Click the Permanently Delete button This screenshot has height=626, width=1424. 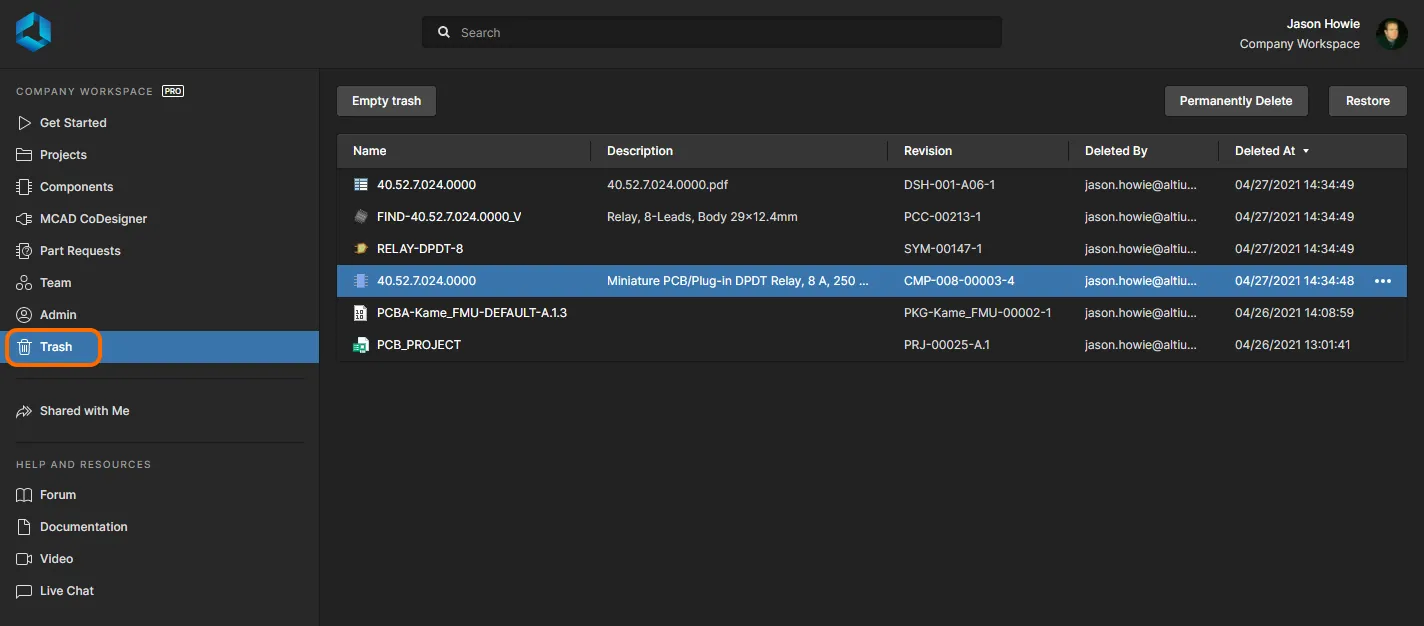[x=1236, y=101]
